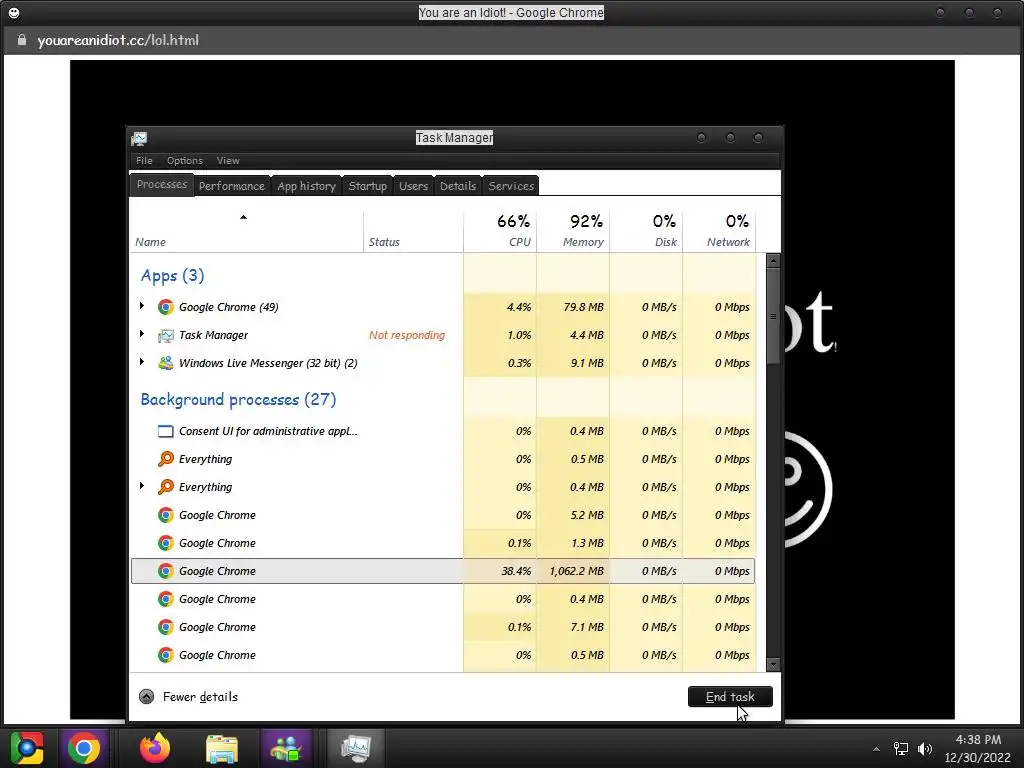The height and width of the screenshot is (768, 1024).
Task: Expand the Task Manager app group
Action: click(x=142, y=334)
